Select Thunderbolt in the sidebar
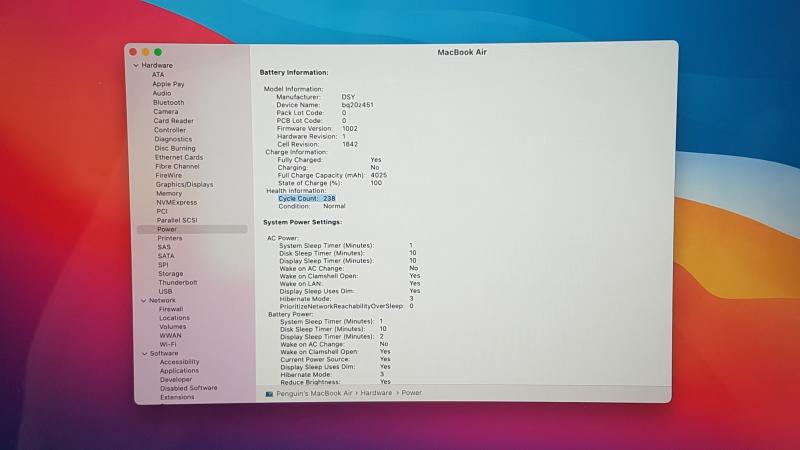 tap(178, 282)
